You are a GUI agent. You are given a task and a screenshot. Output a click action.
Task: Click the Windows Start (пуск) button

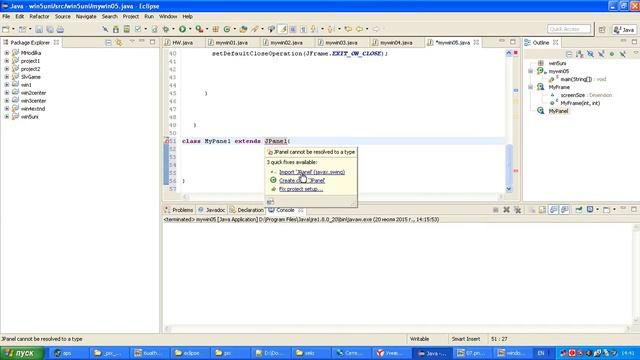point(22,353)
